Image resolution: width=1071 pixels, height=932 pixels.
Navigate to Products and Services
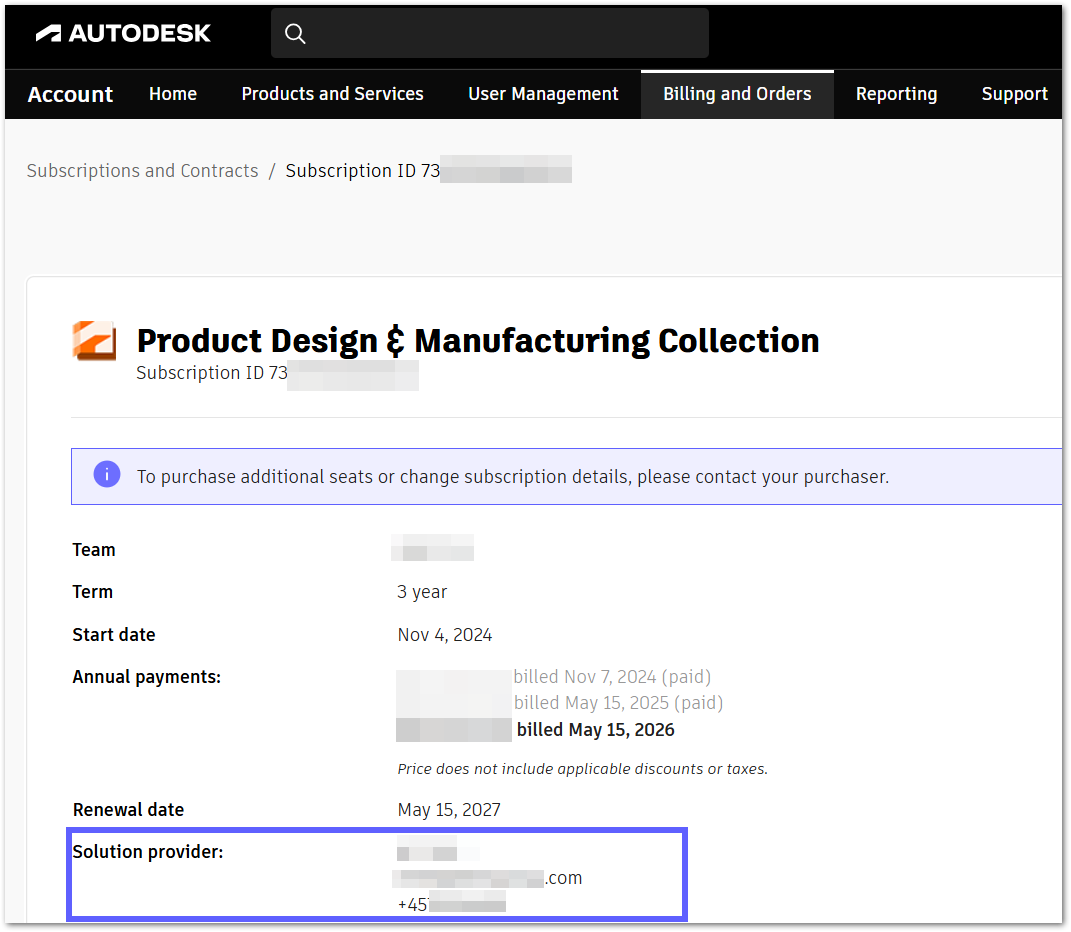[x=332, y=93]
